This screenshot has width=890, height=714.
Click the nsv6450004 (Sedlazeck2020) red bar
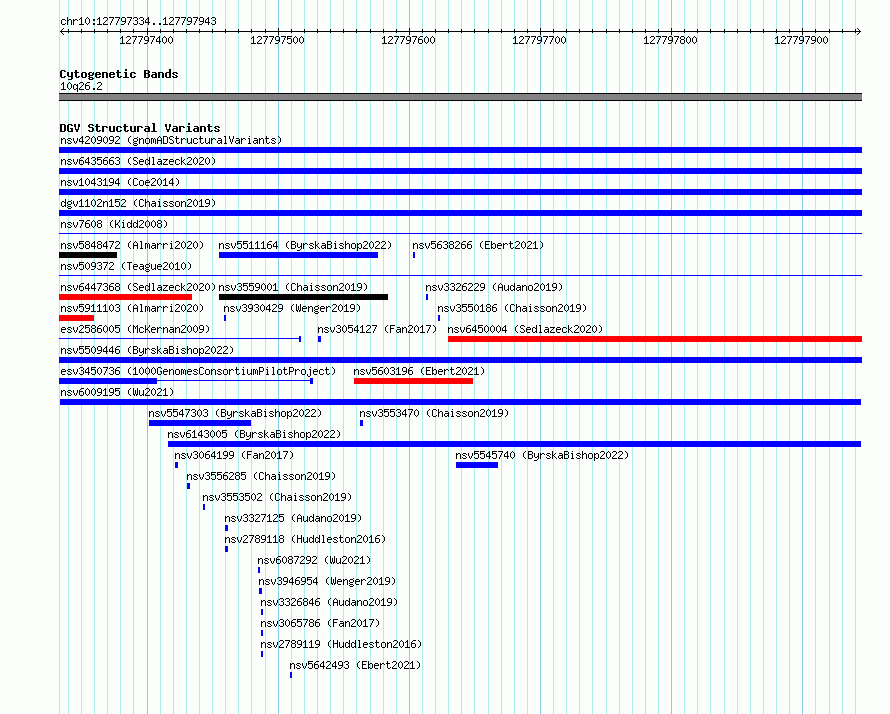[x=654, y=339]
